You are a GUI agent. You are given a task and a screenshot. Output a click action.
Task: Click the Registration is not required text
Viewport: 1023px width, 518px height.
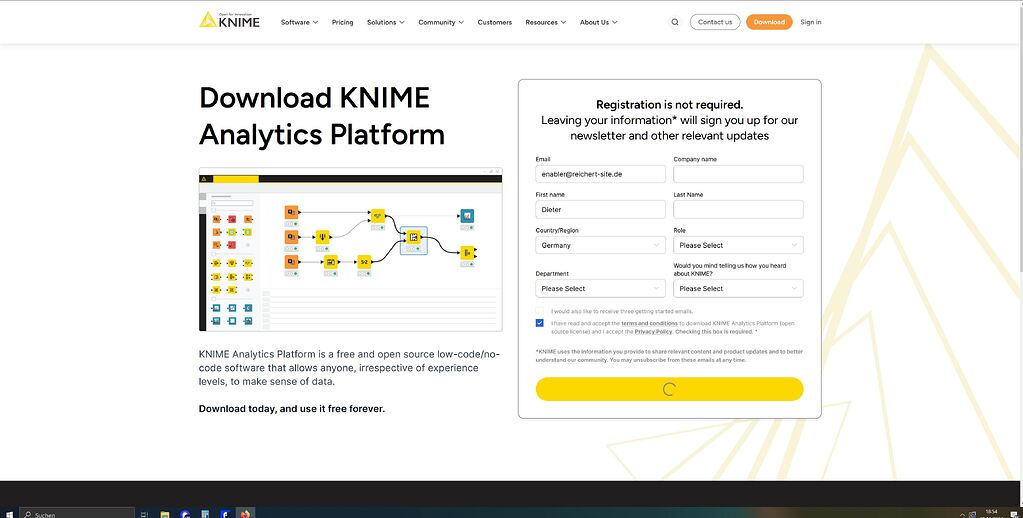pyautogui.click(x=669, y=104)
